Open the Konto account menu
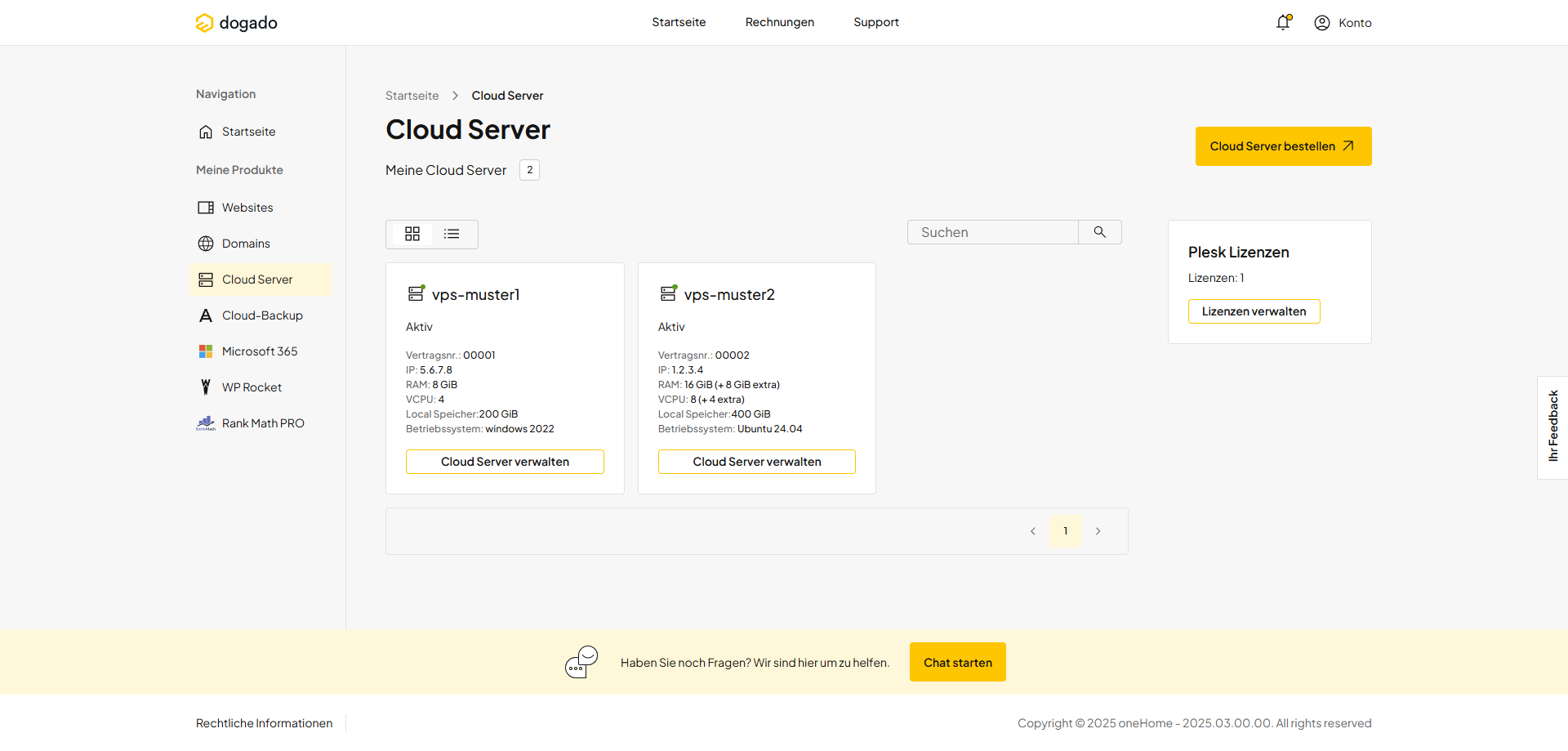The height and width of the screenshot is (751, 1568). click(1343, 23)
